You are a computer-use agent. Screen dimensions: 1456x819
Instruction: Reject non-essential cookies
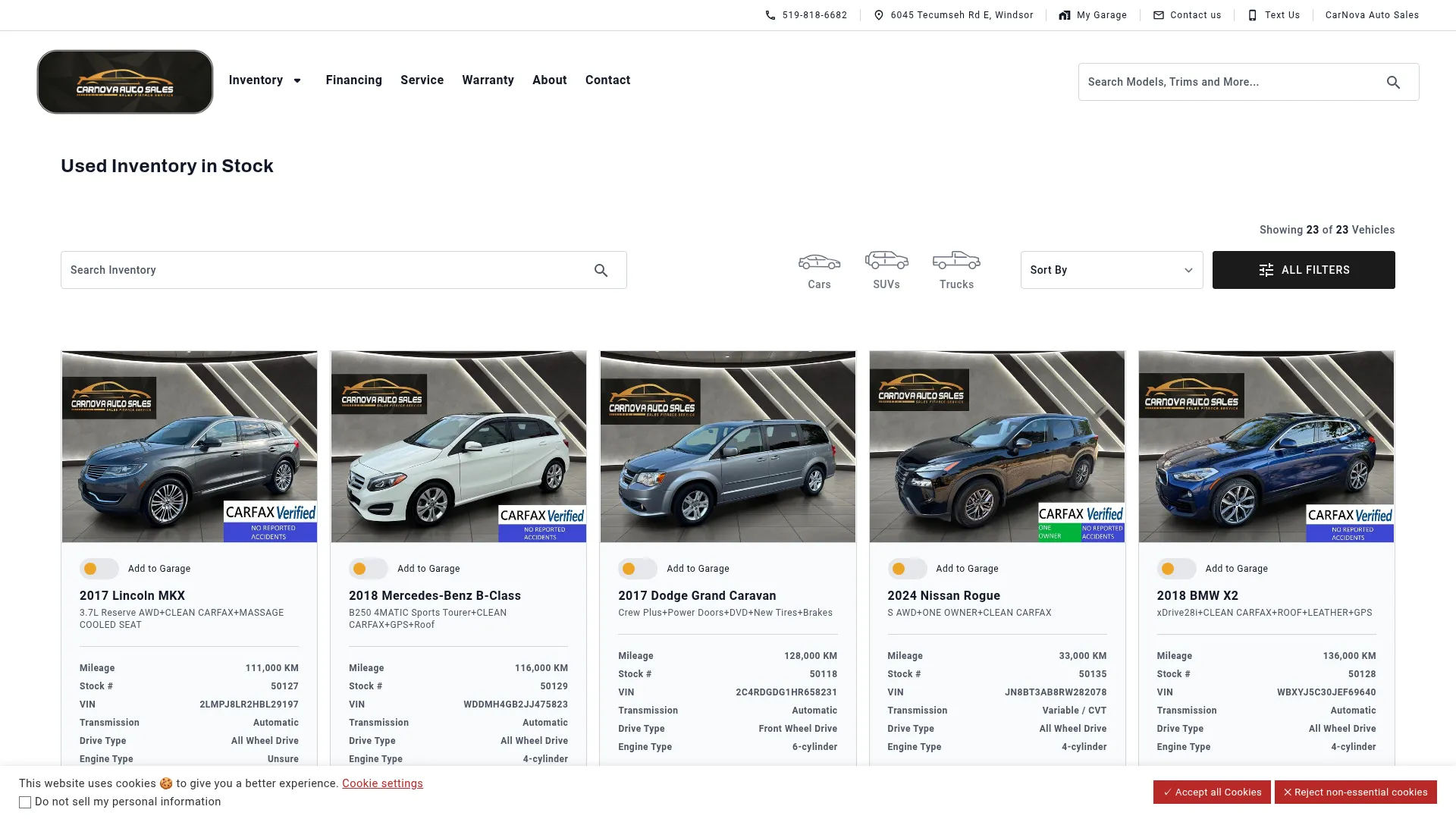tap(1356, 792)
